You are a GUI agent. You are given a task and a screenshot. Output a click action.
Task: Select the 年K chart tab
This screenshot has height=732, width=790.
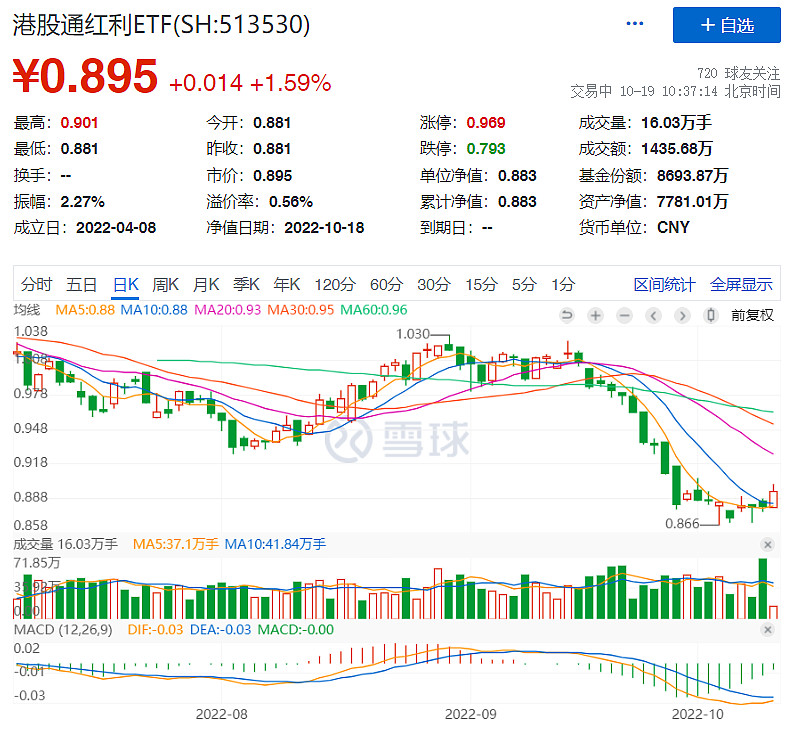coord(286,285)
